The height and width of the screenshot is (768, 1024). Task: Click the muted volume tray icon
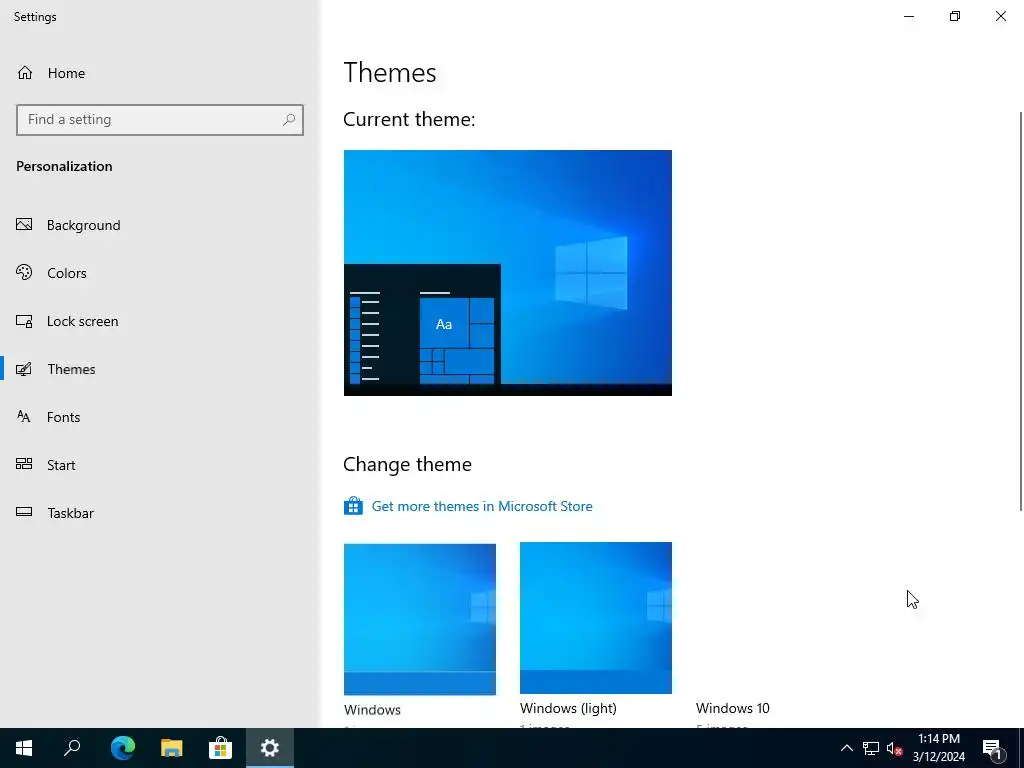tap(894, 748)
